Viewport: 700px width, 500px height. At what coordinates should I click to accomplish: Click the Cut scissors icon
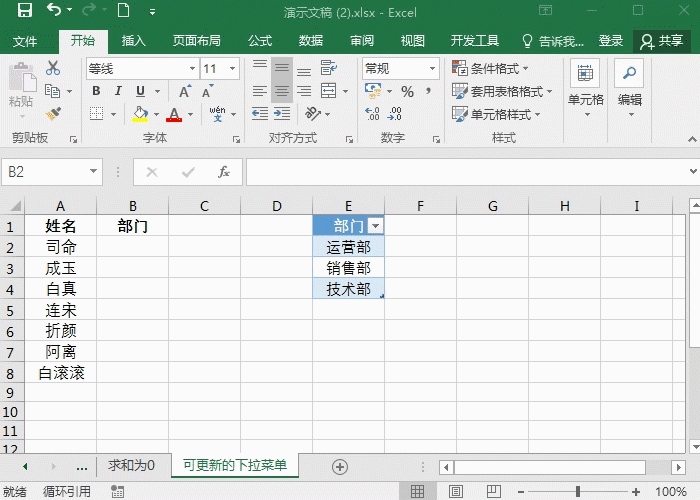tap(53, 68)
